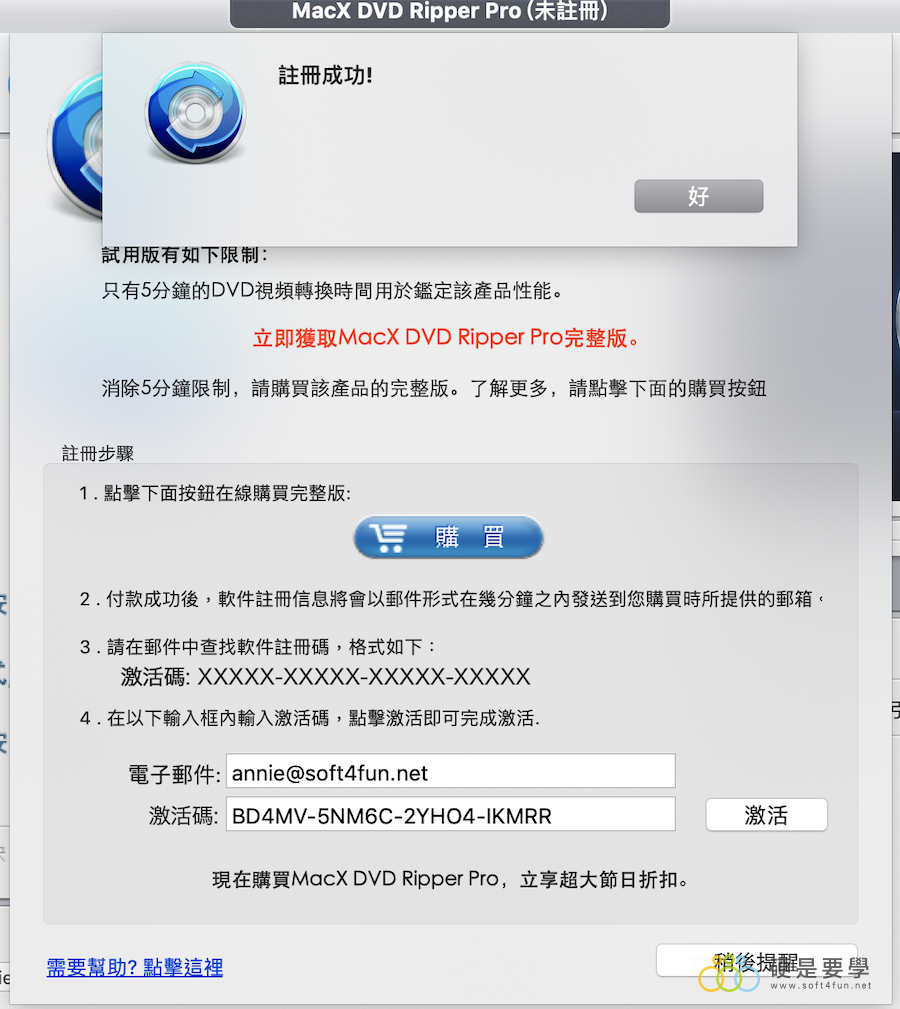Click the 好 button in success dialog
This screenshot has height=1009, width=900.
pos(699,196)
